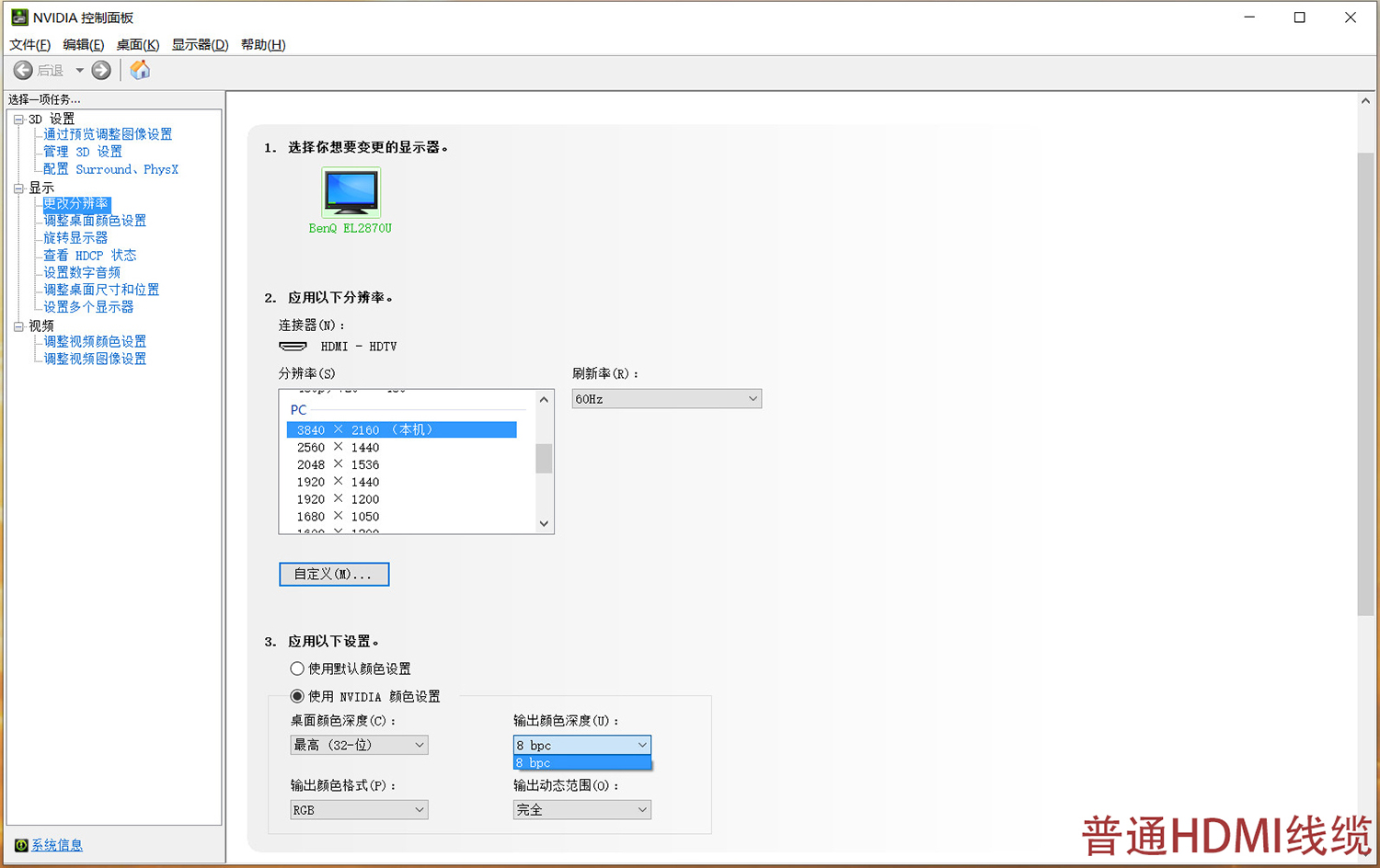Collapse the 视频 tree node
The width and height of the screenshot is (1380, 868).
[x=18, y=326]
